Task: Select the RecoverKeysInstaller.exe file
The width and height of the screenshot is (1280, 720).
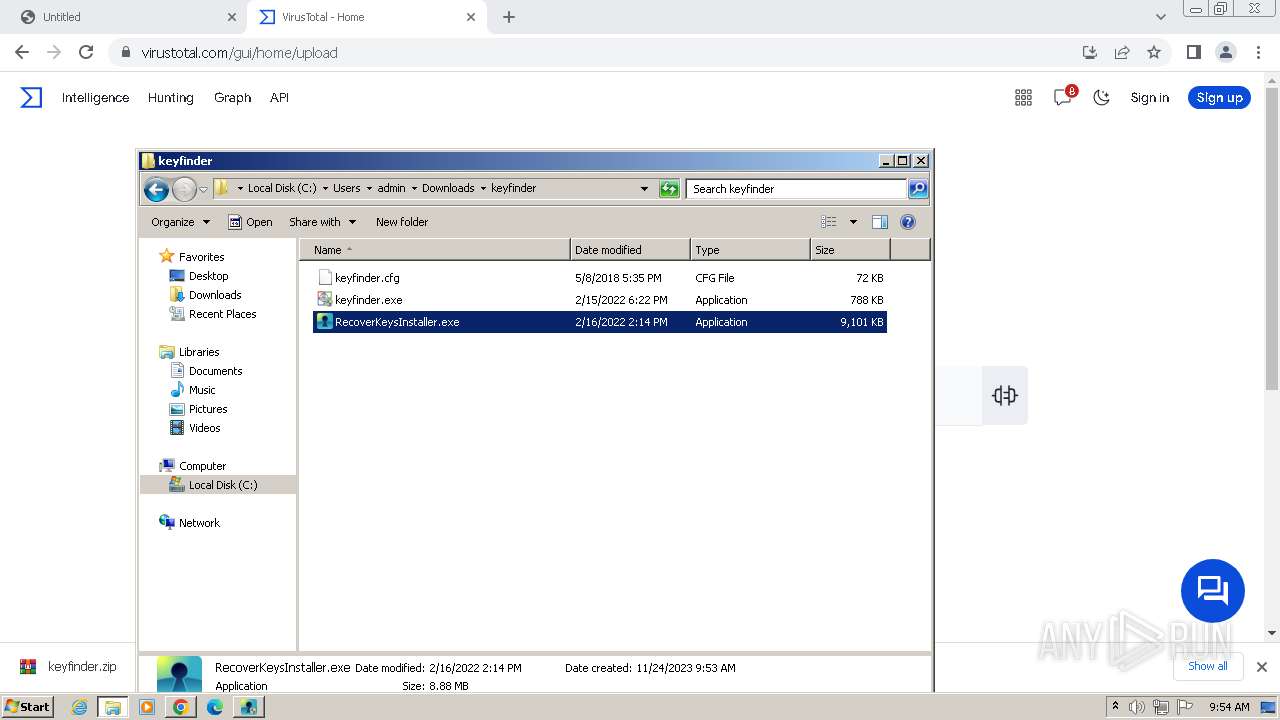Action: click(600, 322)
